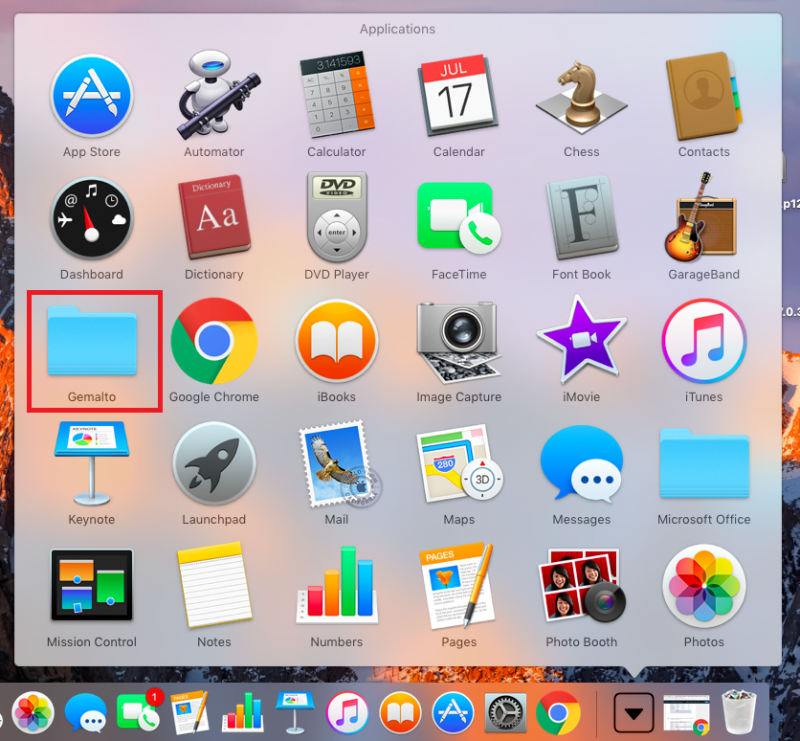
Task: Collapse the Applications stack in the Dock
Action: [x=634, y=712]
